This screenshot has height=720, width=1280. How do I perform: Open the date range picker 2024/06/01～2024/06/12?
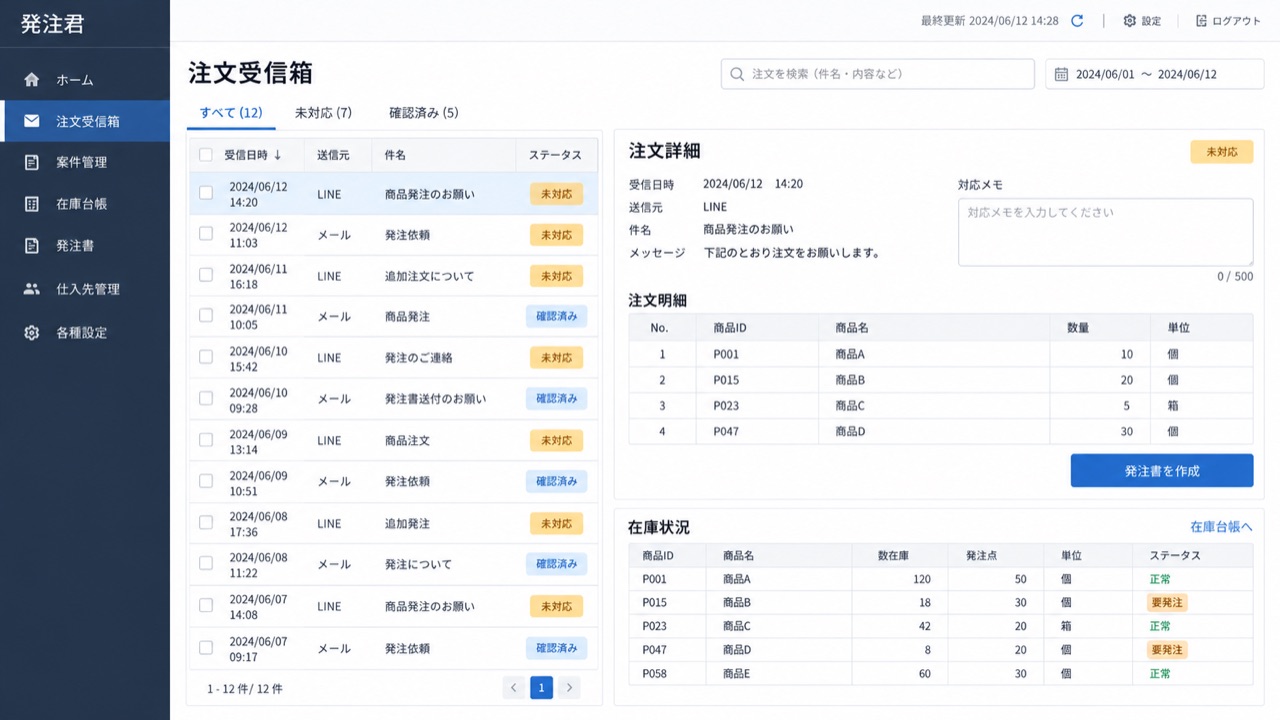1154,74
